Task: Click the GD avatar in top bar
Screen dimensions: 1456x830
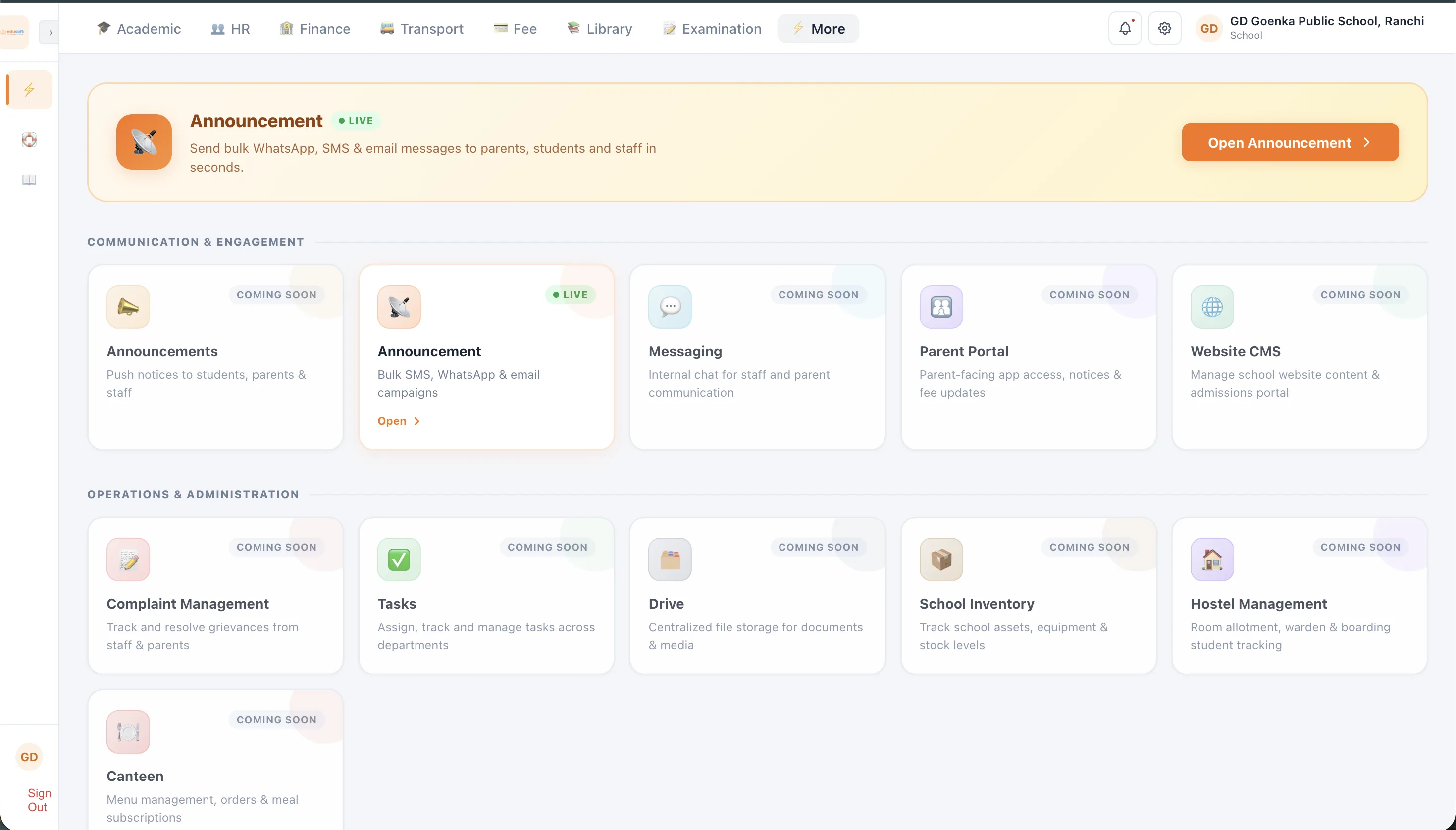Action: (1209, 29)
